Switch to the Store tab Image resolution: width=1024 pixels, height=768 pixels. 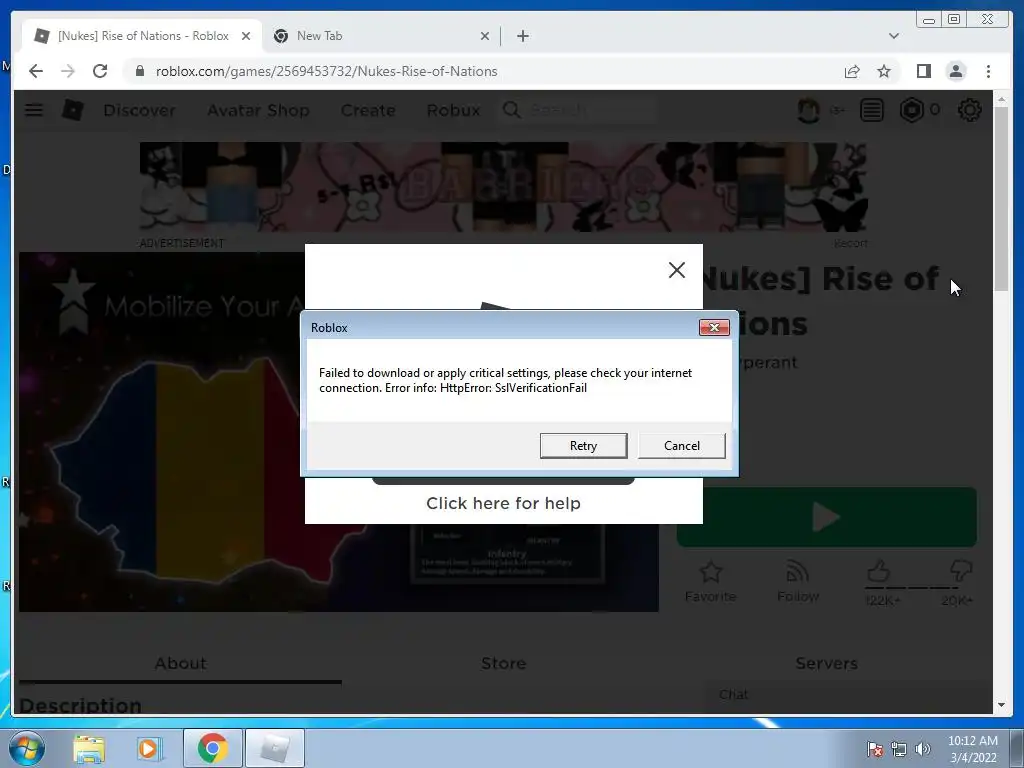tap(504, 664)
